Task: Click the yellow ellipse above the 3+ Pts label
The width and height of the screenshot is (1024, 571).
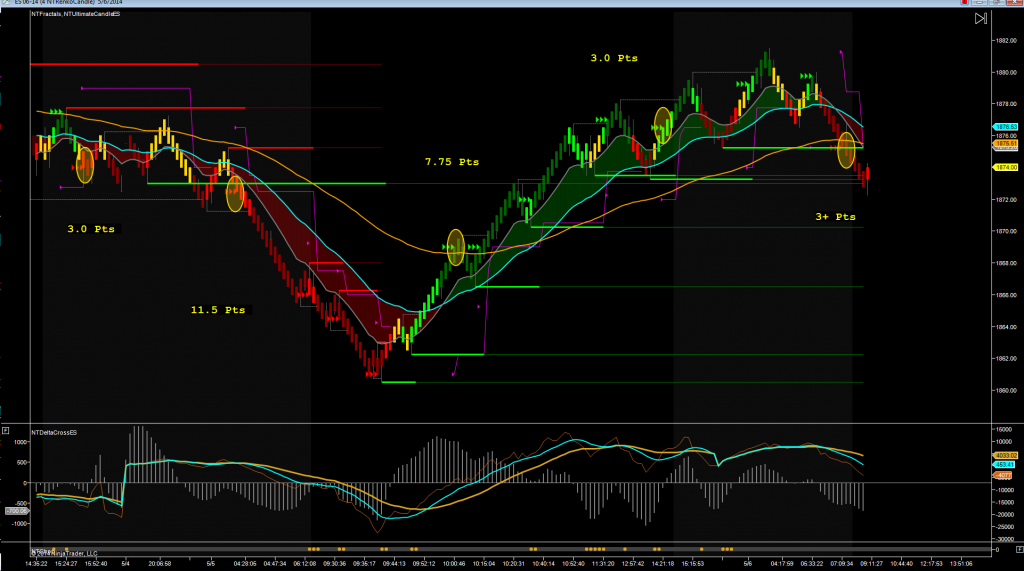Action: [846, 149]
